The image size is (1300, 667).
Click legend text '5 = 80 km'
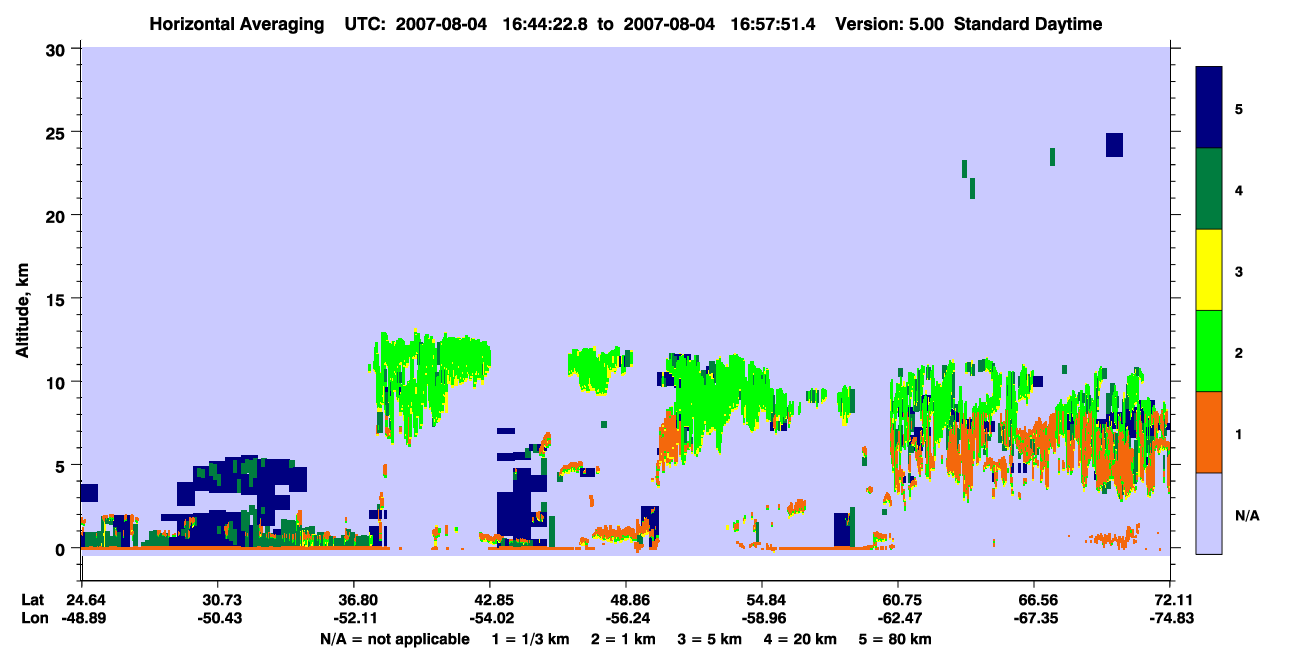click(x=896, y=639)
